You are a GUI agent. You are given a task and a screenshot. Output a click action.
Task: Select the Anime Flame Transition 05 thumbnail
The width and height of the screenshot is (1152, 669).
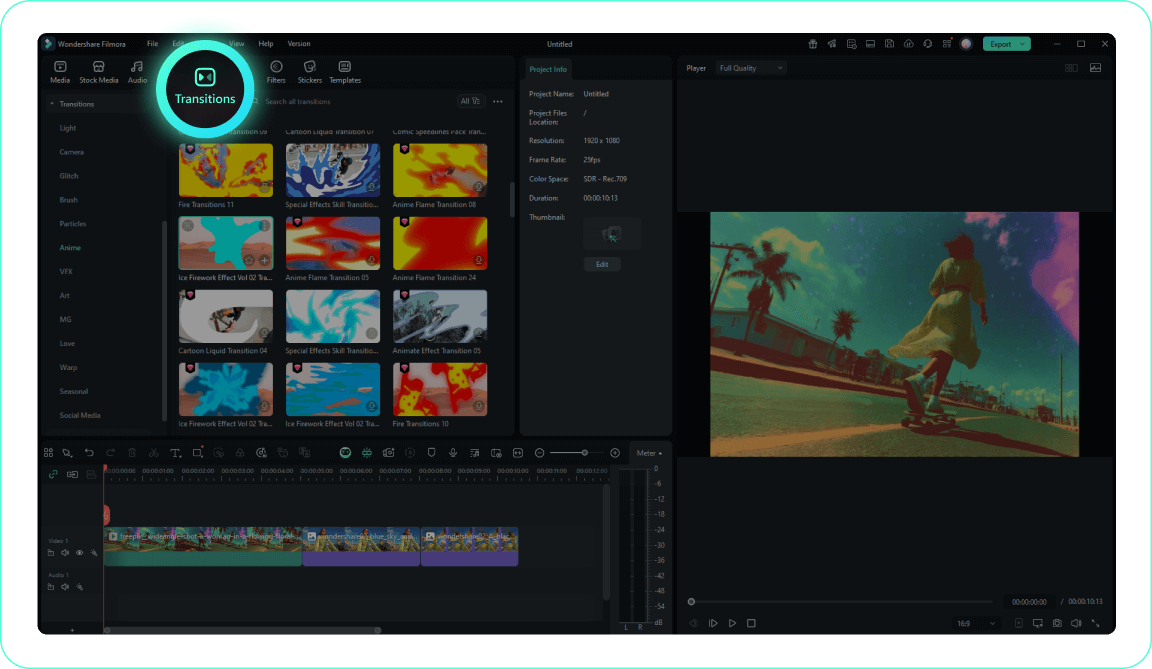tap(333, 243)
